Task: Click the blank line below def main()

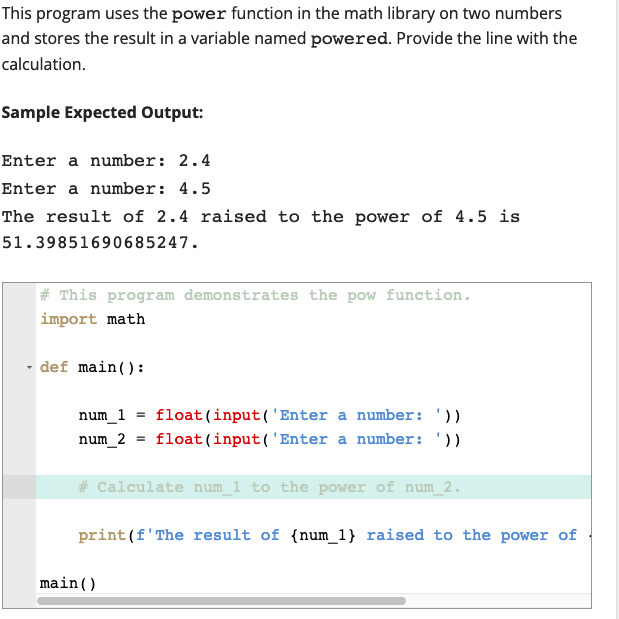Action: click(x=313, y=391)
